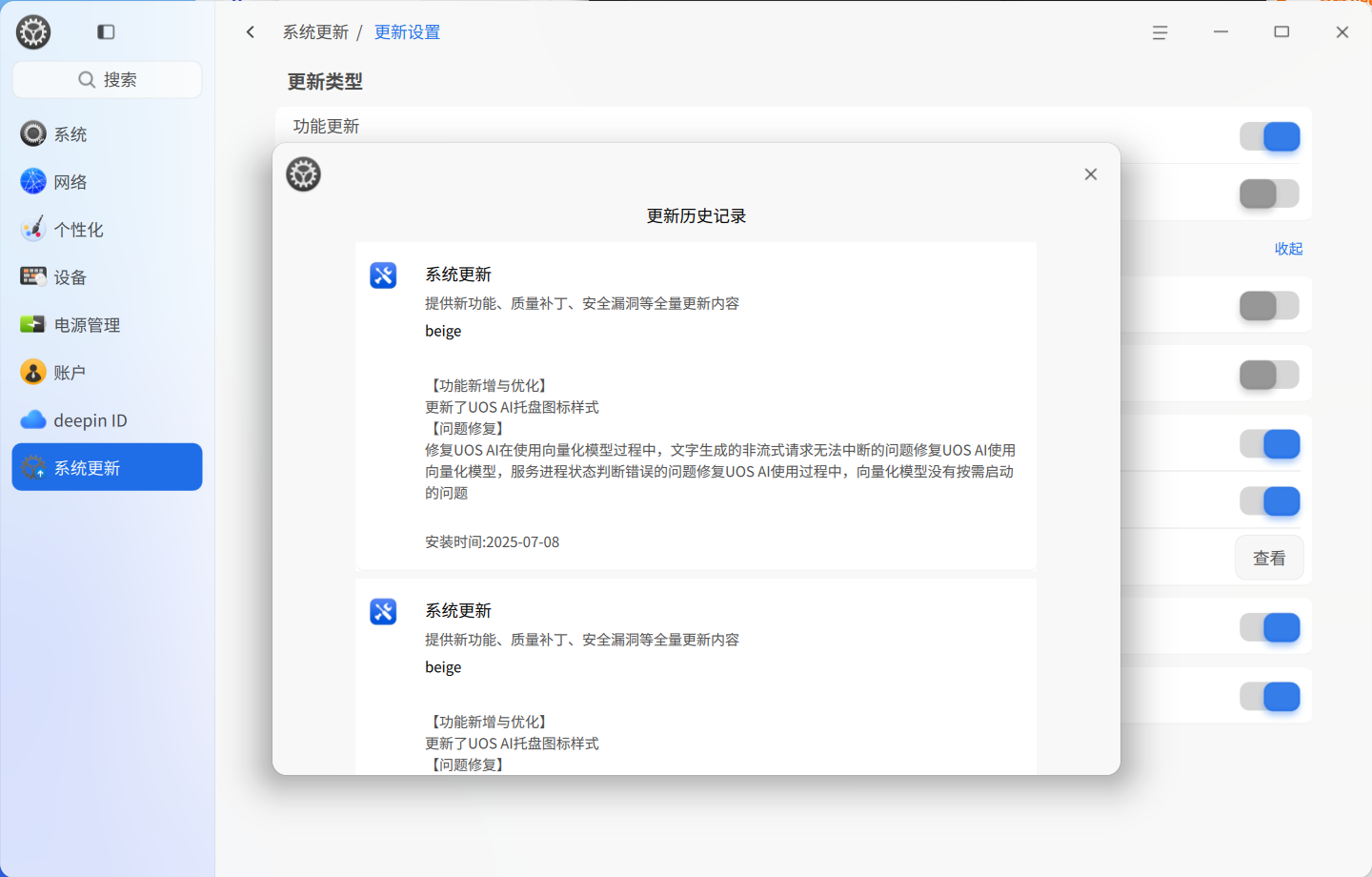The width and height of the screenshot is (1372, 877).
Task: Click the back arrow beside the breadcrumb
Action: tap(251, 32)
